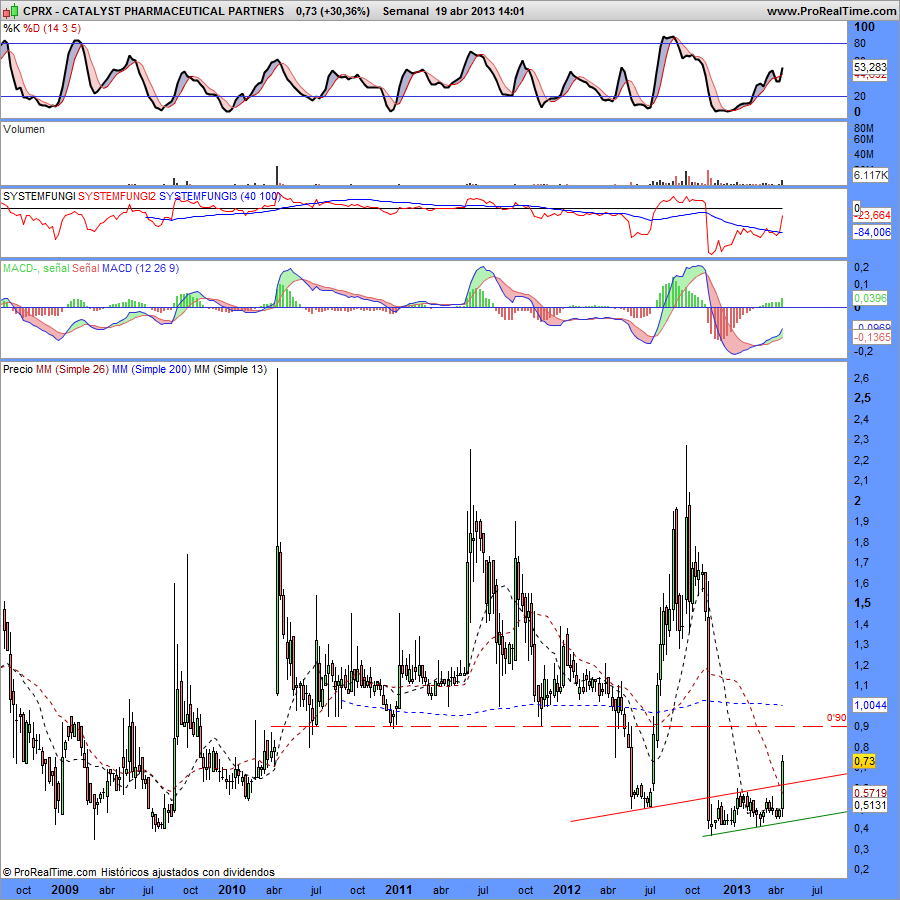The width and height of the screenshot is (900, 900).
Task: Click the red price tag 0,5719
Action: (870, 792)
